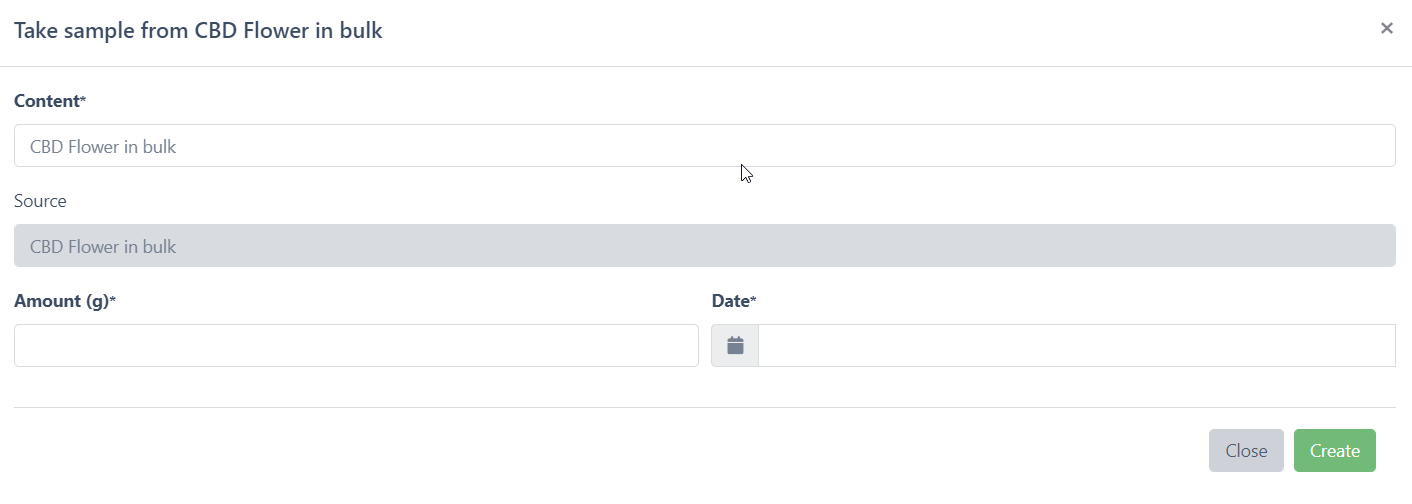Focus the Content text field
Image resolution: width=1412 pixels, height=504 pixels.
click(x=704, y=146)
